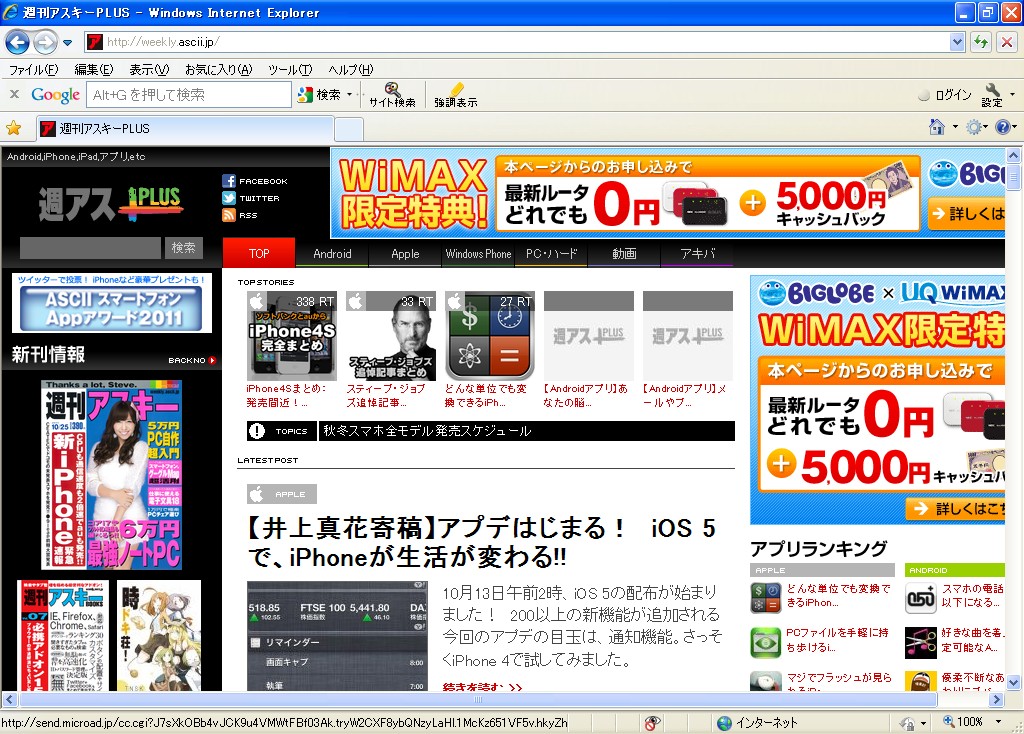The height and width of the screenshot is (734, 1024).
Task: Open the Google toolbar 設定 wrench
Action: [992, 95]
